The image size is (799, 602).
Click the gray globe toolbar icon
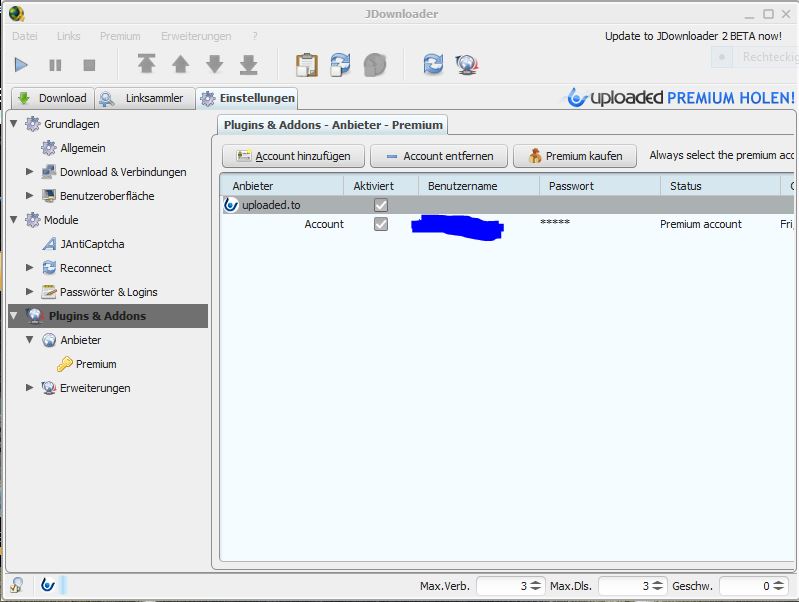[x=375, y=65]
